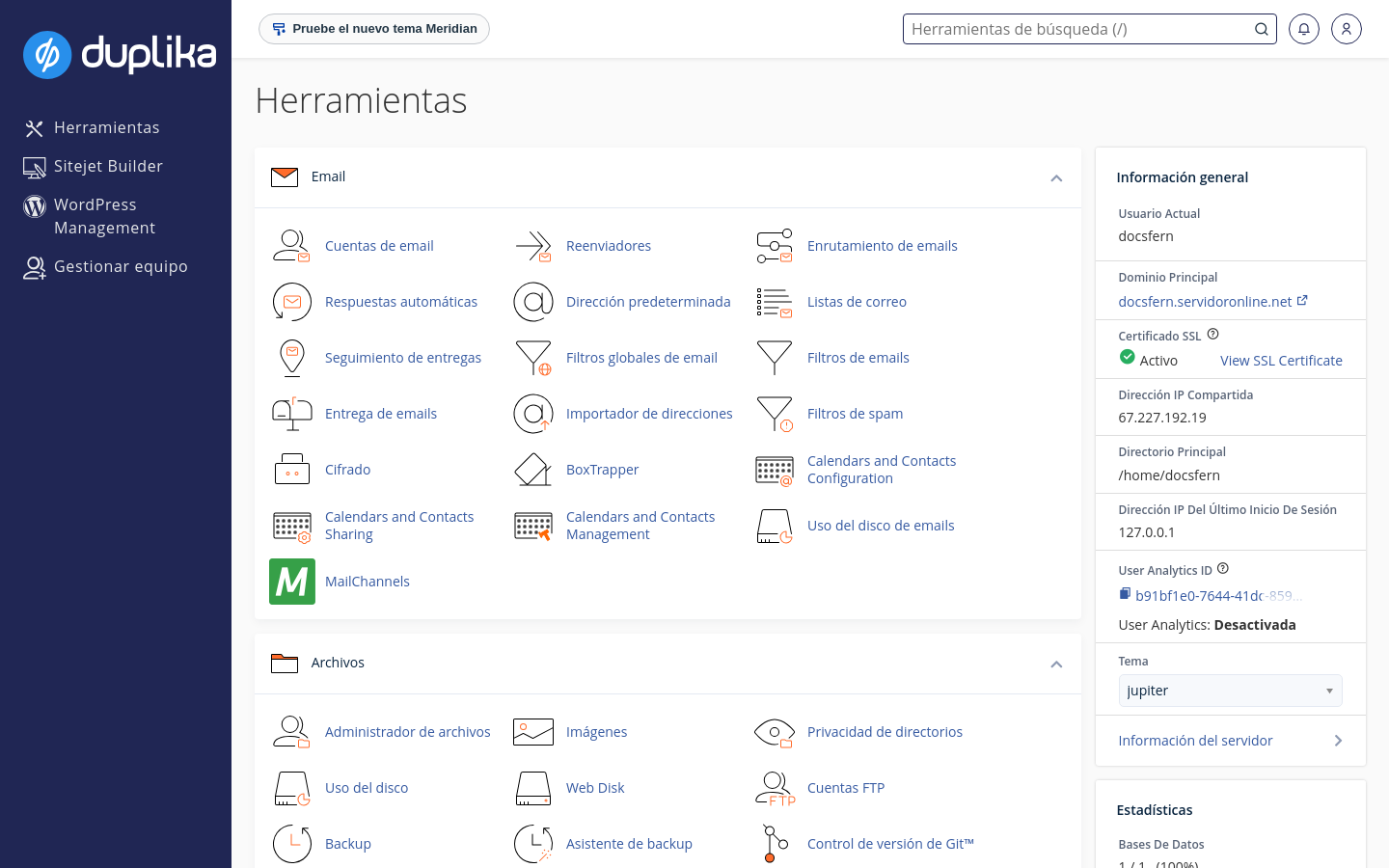The width and height of the screenshot is (1389, 868).
Task: Click the Pruebe el nuevo tema Meridian button
Action: pyautogui.click(x=374, y=29)
